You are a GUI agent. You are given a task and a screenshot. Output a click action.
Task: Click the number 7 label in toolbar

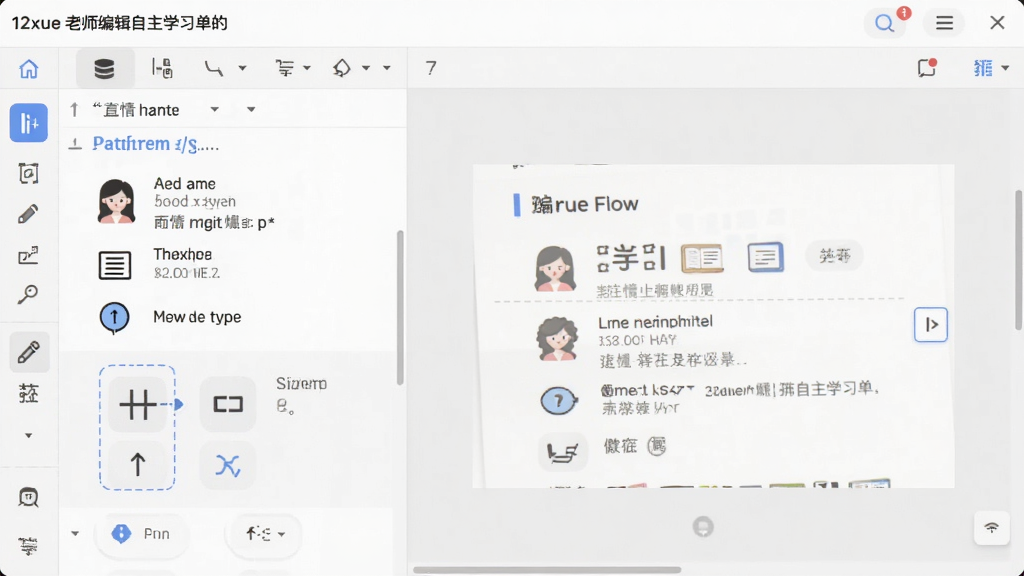tap(430, 68)
